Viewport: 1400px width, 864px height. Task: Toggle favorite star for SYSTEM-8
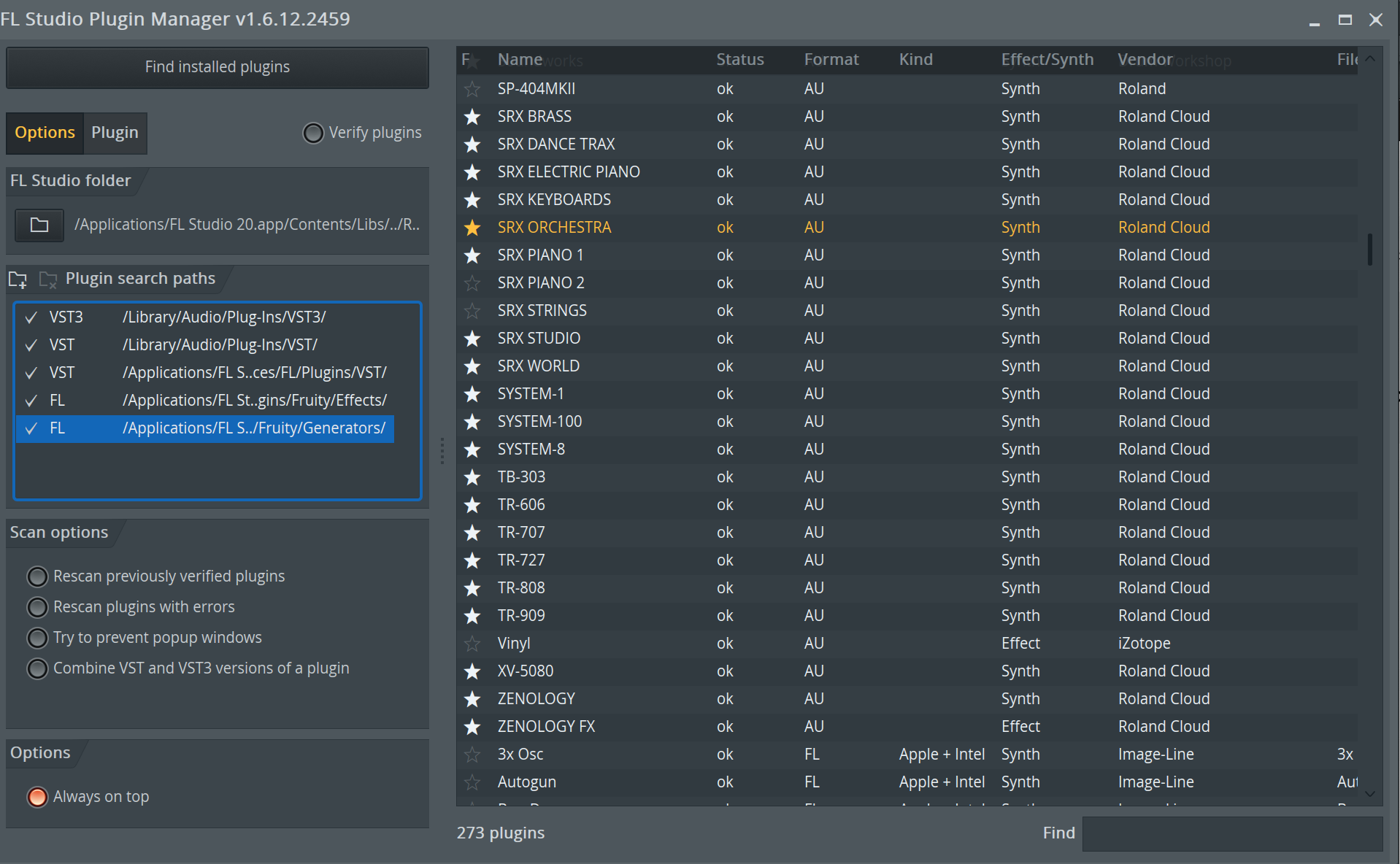click(472, 450)
